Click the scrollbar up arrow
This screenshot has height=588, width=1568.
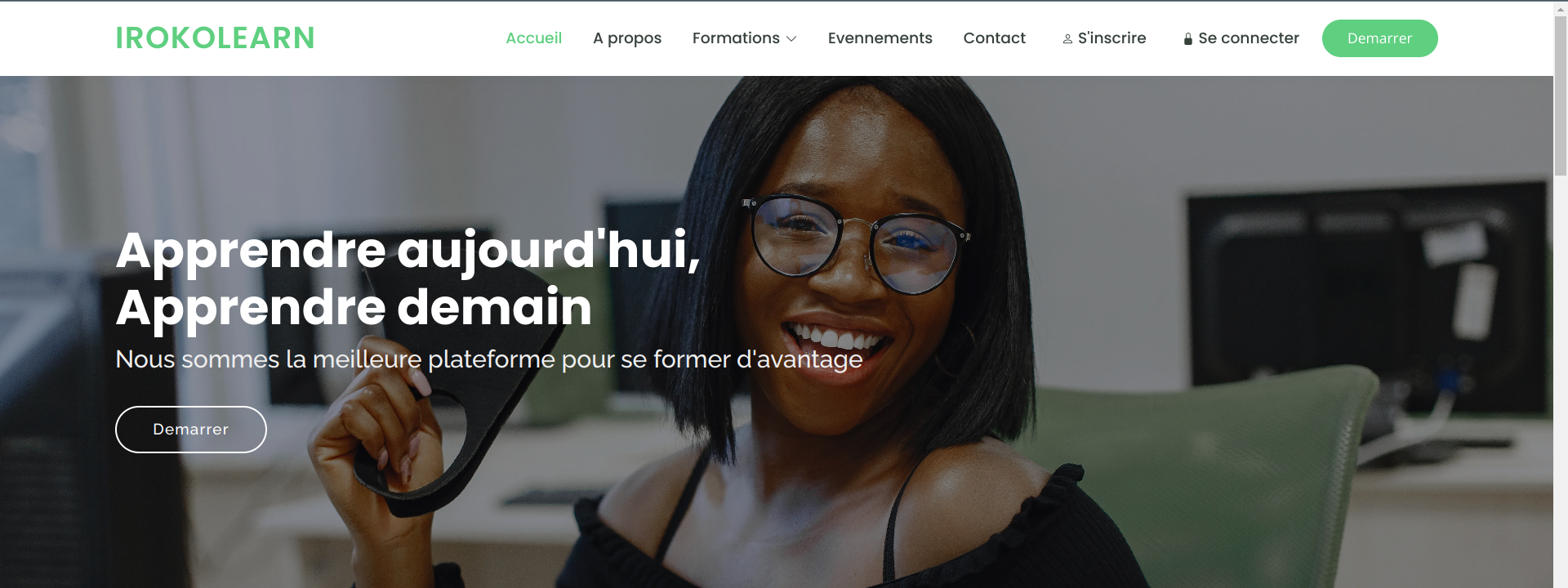click(1561, 8)
